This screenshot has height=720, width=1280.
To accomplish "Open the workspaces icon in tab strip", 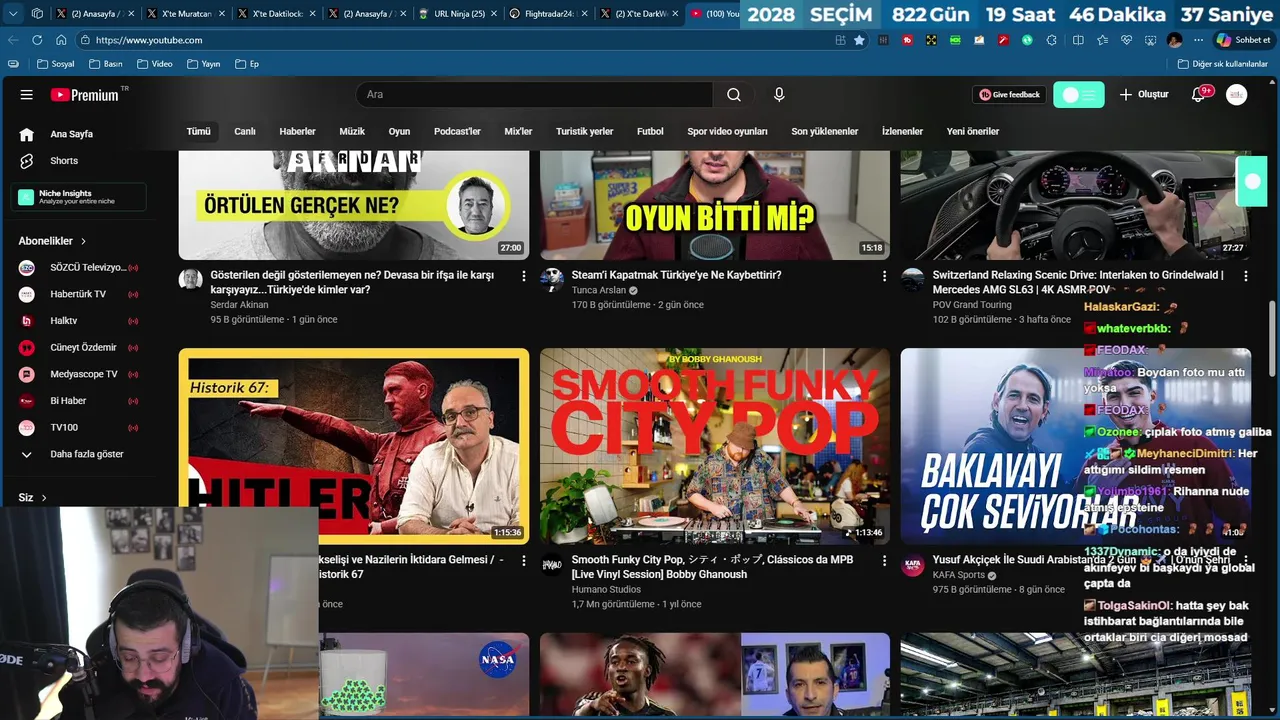I will [37, 14].
